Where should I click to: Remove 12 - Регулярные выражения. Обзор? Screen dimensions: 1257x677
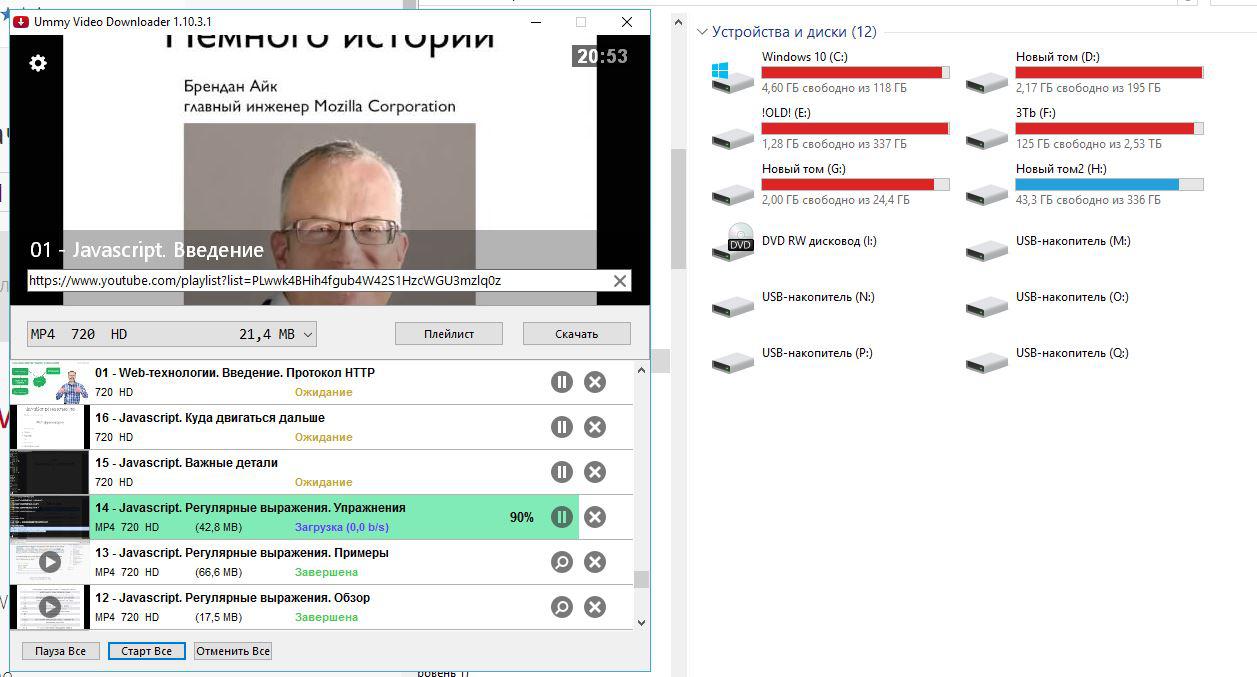[x=595, y=607]
